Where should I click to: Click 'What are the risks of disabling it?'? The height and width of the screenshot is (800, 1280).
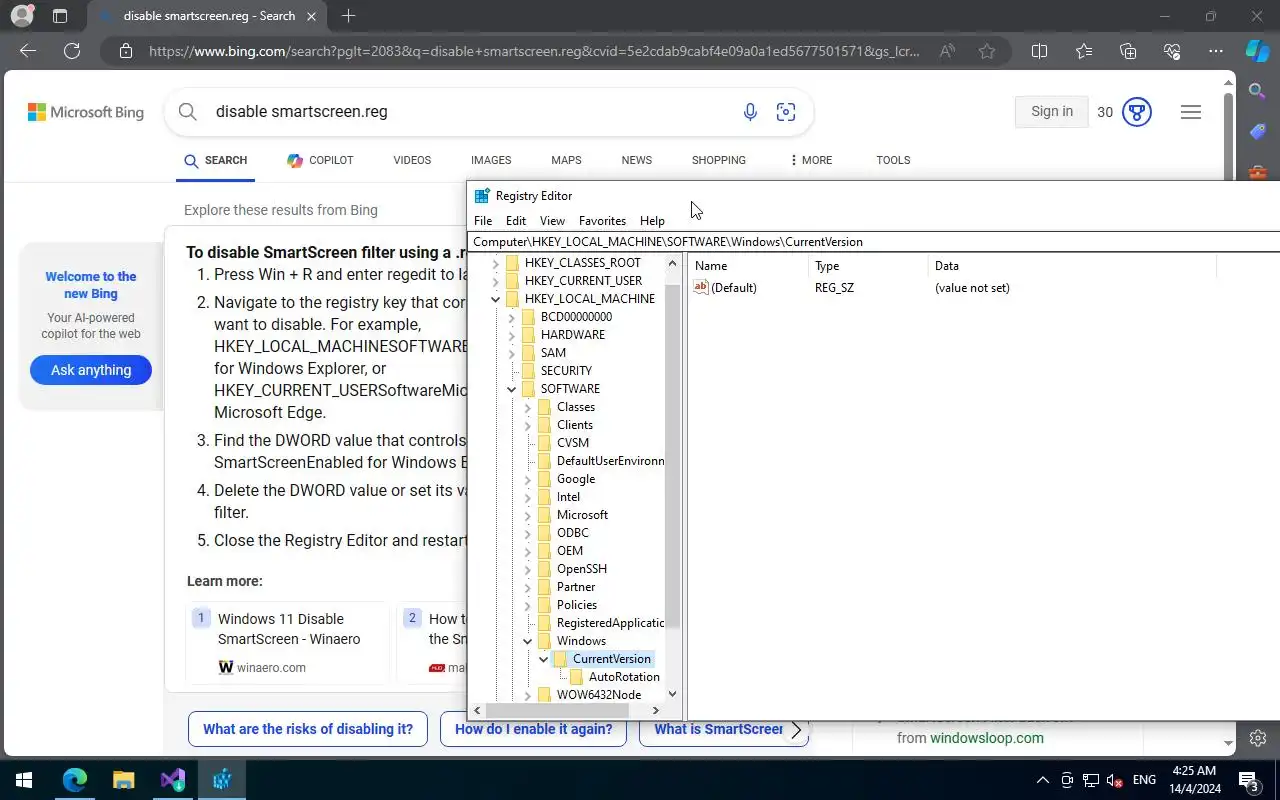(308, 729)
